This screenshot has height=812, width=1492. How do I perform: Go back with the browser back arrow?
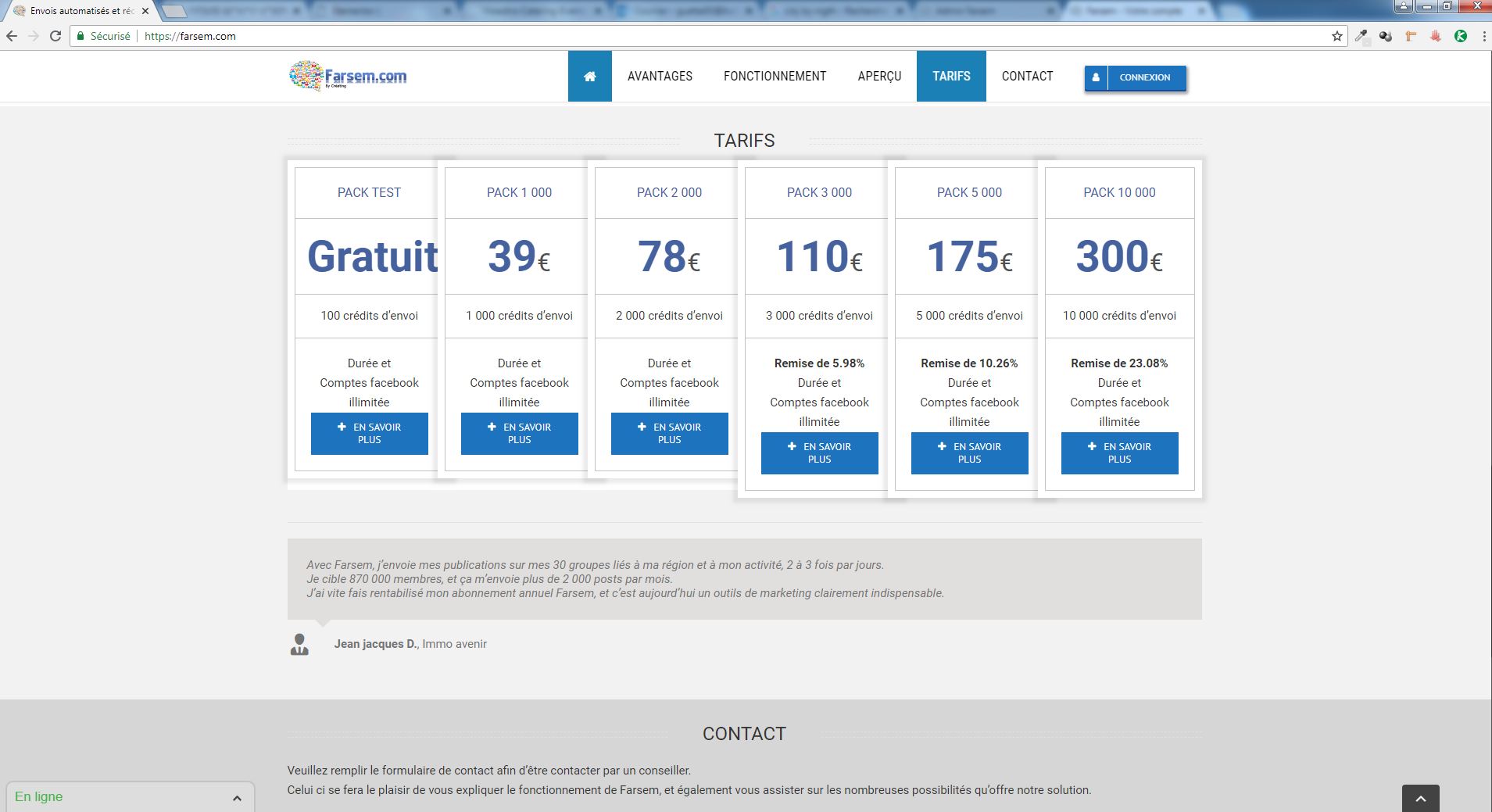click(x=12, y=36)
